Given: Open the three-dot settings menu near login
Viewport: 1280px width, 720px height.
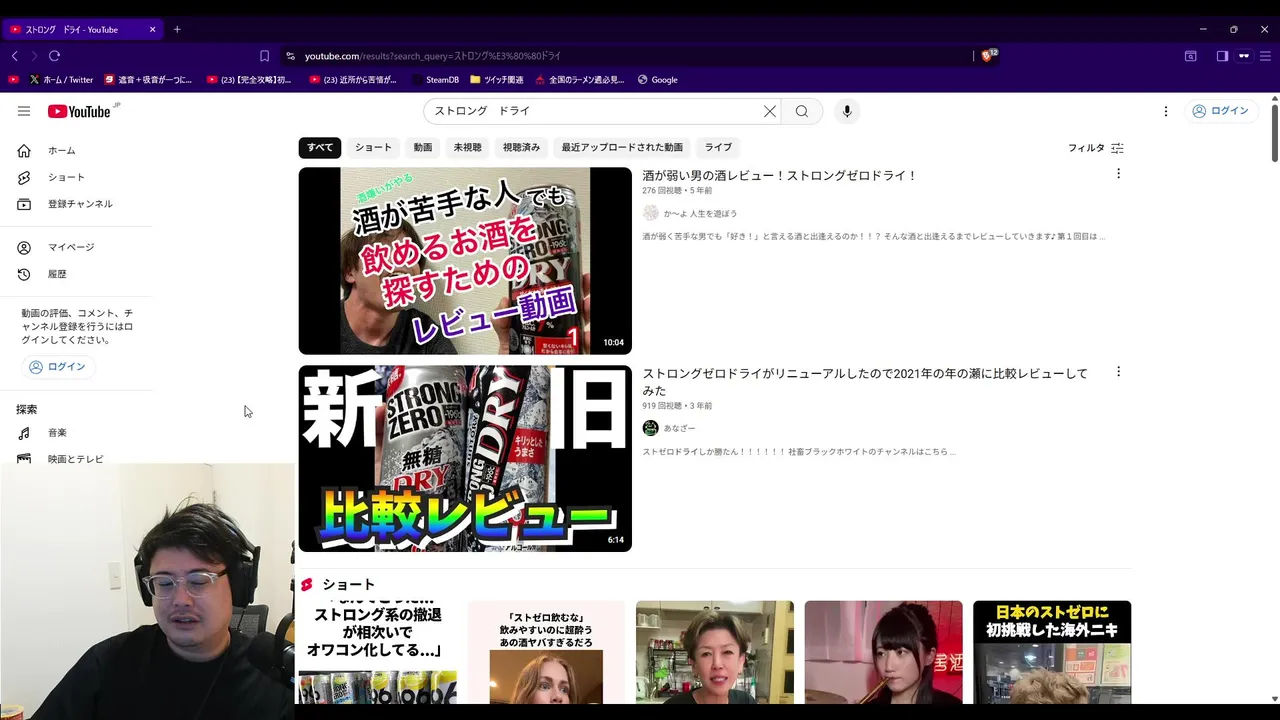Looking at the screenshot, I should coord(1165,111).
